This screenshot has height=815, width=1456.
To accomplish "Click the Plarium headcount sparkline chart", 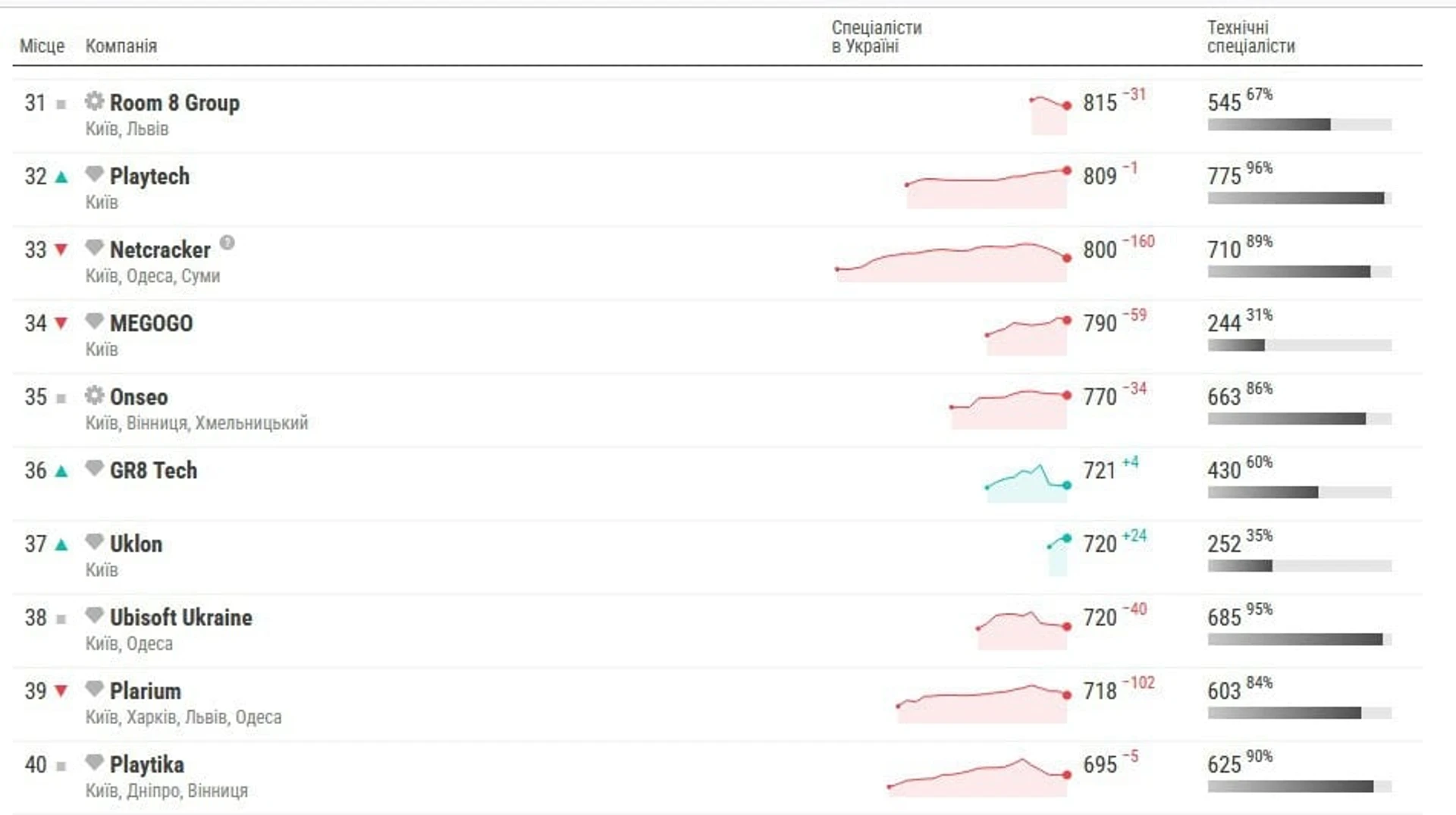I will 984,703.
